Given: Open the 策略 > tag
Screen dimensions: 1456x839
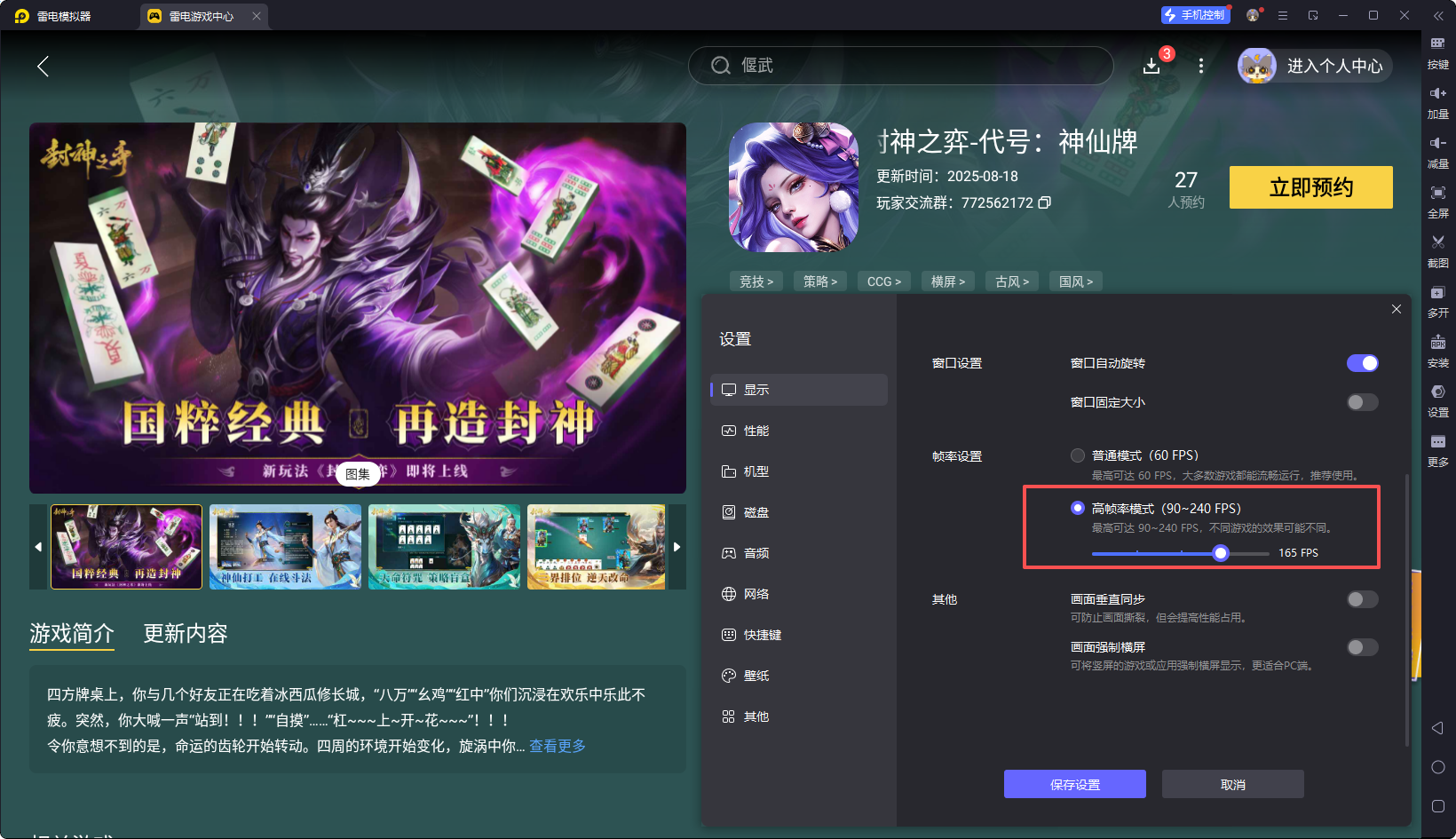Looking at the screenshot, I should [x=820, y=281].
